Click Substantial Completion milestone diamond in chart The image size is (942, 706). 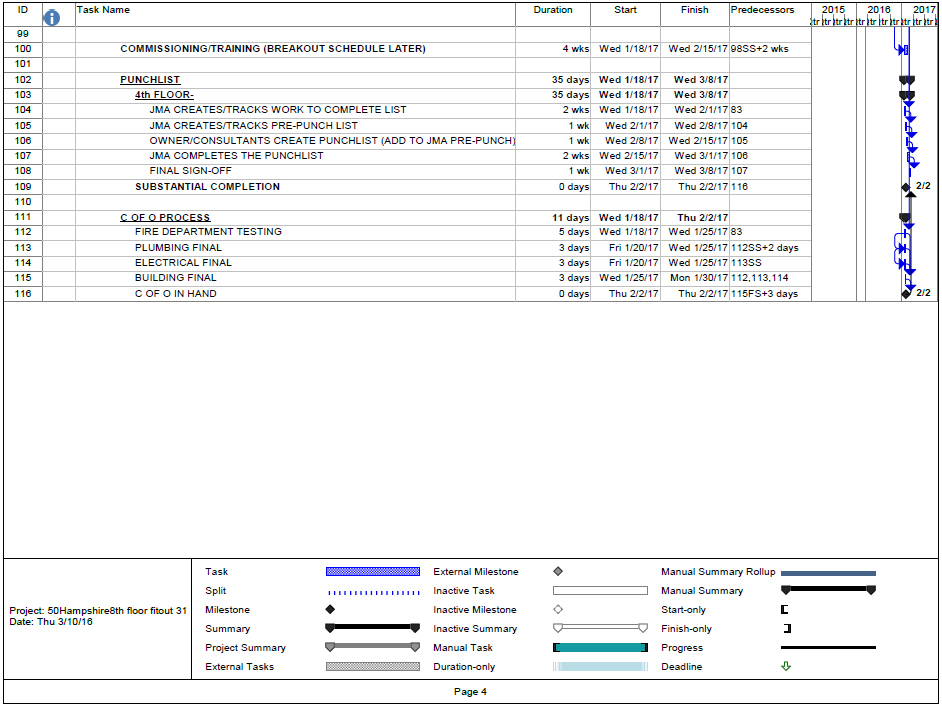pyautogui.click(x=906, y=187)
